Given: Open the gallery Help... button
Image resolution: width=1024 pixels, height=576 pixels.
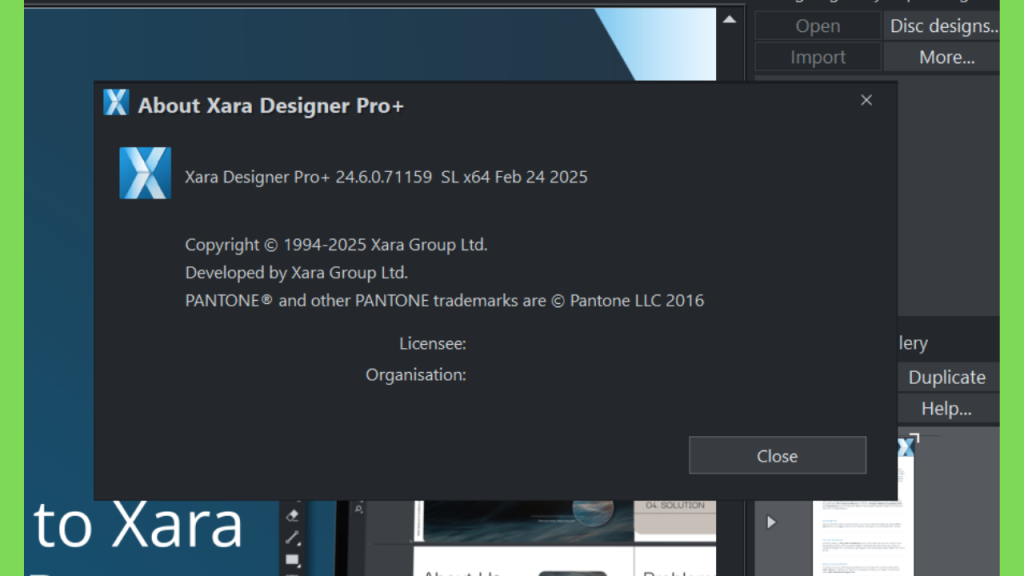Looking at the screenshot, I should (x=947, y=409).
